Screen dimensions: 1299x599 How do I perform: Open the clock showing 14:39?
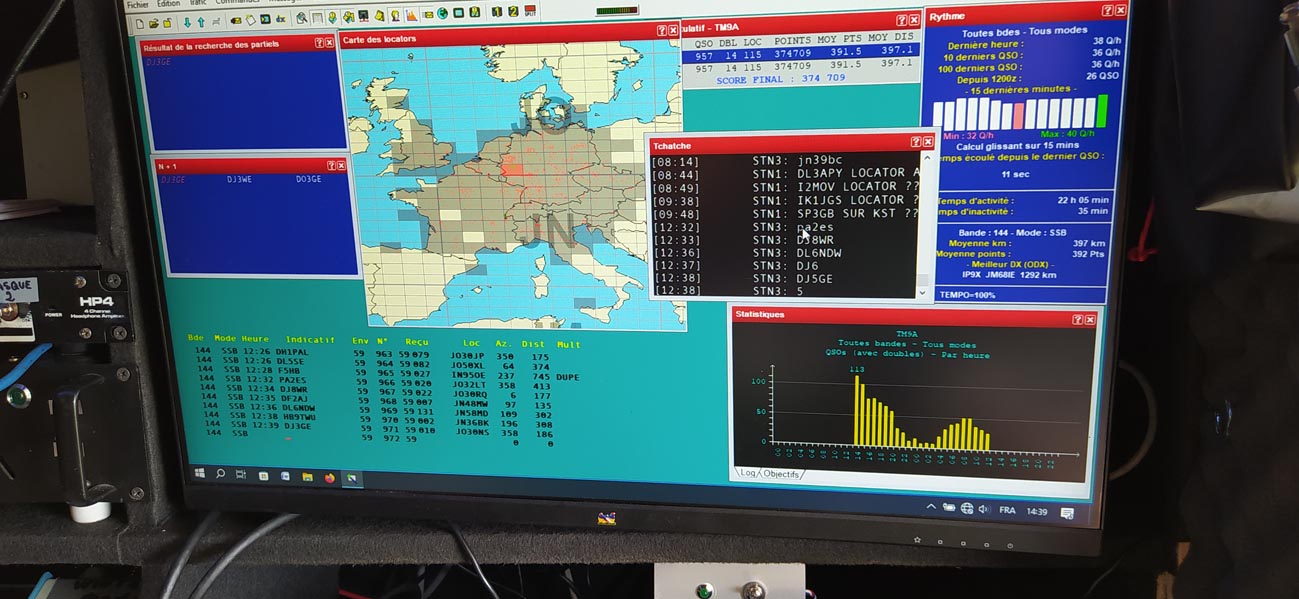(1037, 511)
